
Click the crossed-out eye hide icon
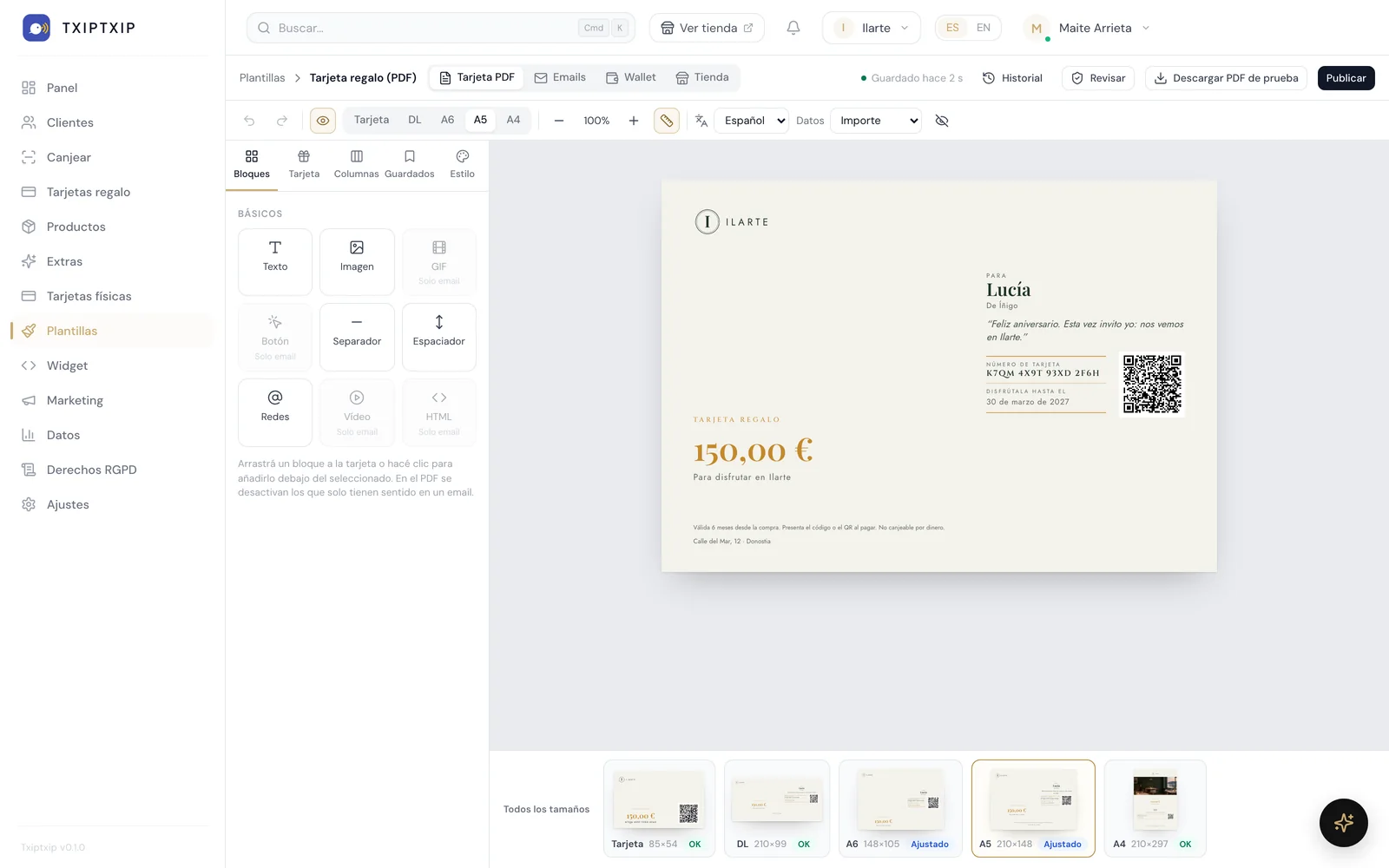coord(942,121)
